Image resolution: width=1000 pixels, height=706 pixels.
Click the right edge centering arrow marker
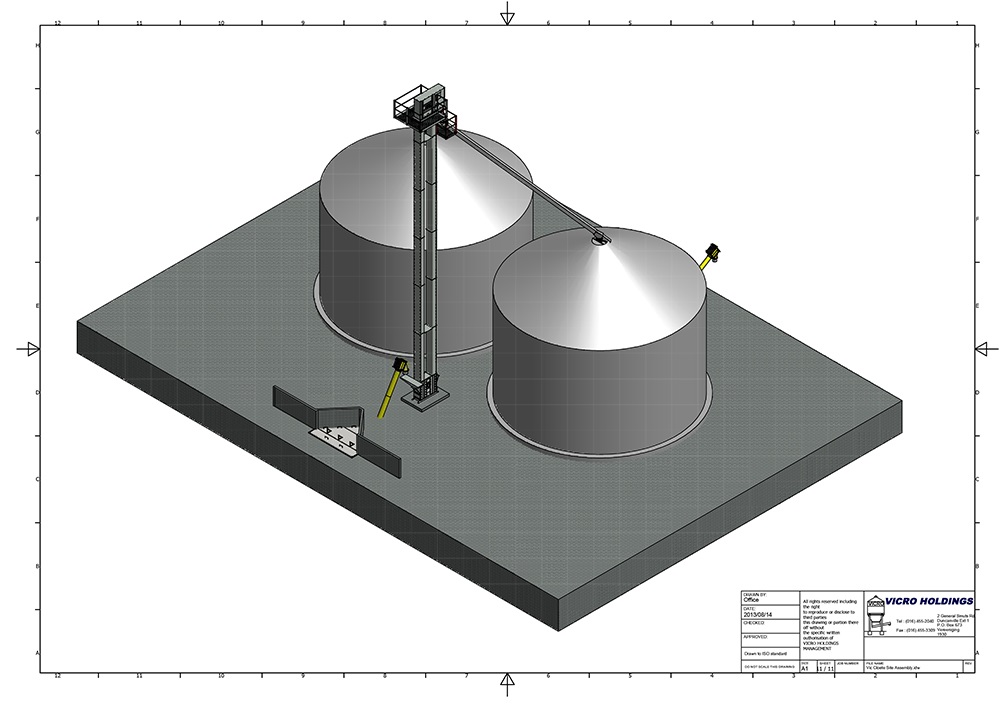click(x=985, y=348)
